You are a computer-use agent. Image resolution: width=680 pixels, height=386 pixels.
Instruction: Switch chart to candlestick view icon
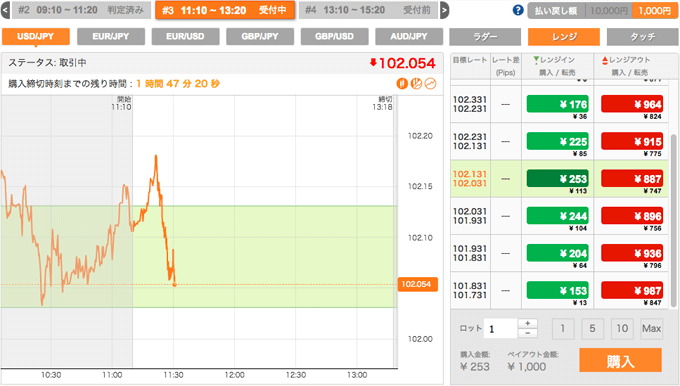click(402, 84)
